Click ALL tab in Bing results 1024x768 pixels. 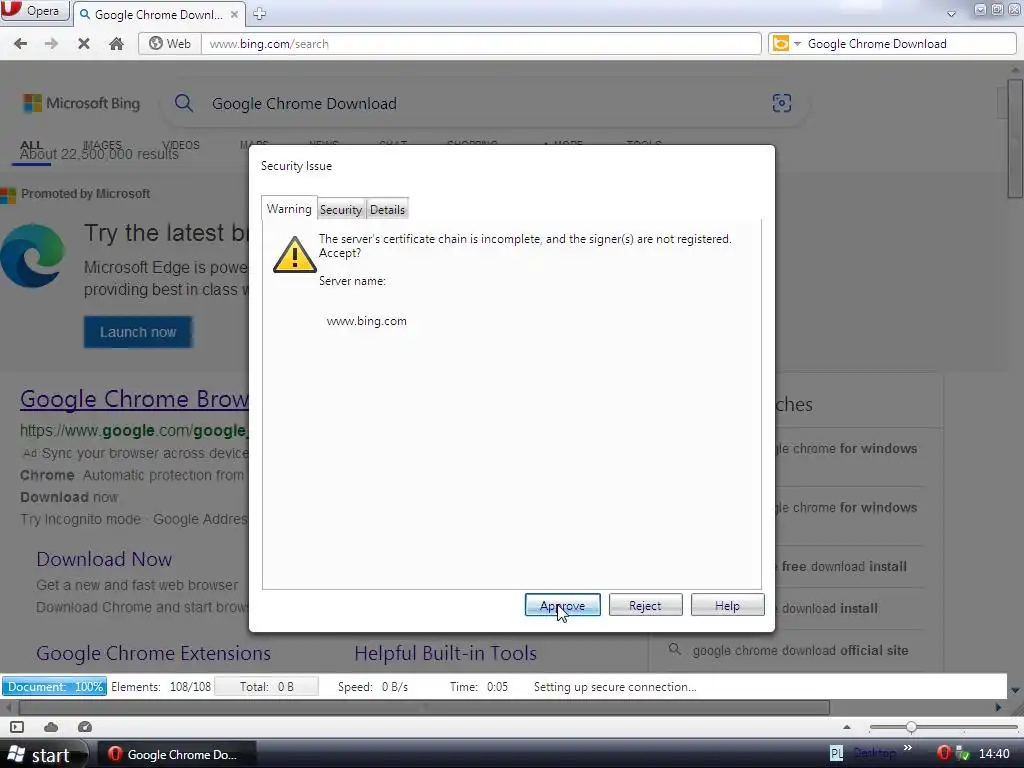pyautogui.click(x=31, y=145)
